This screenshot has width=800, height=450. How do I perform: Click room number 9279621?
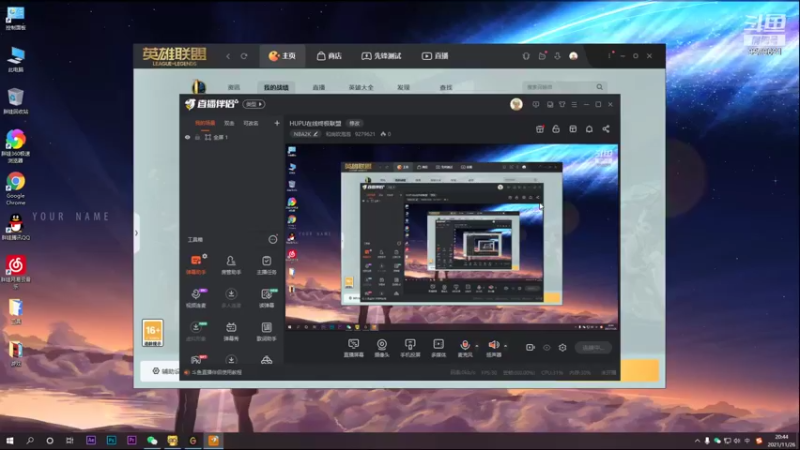coord(365,134)
